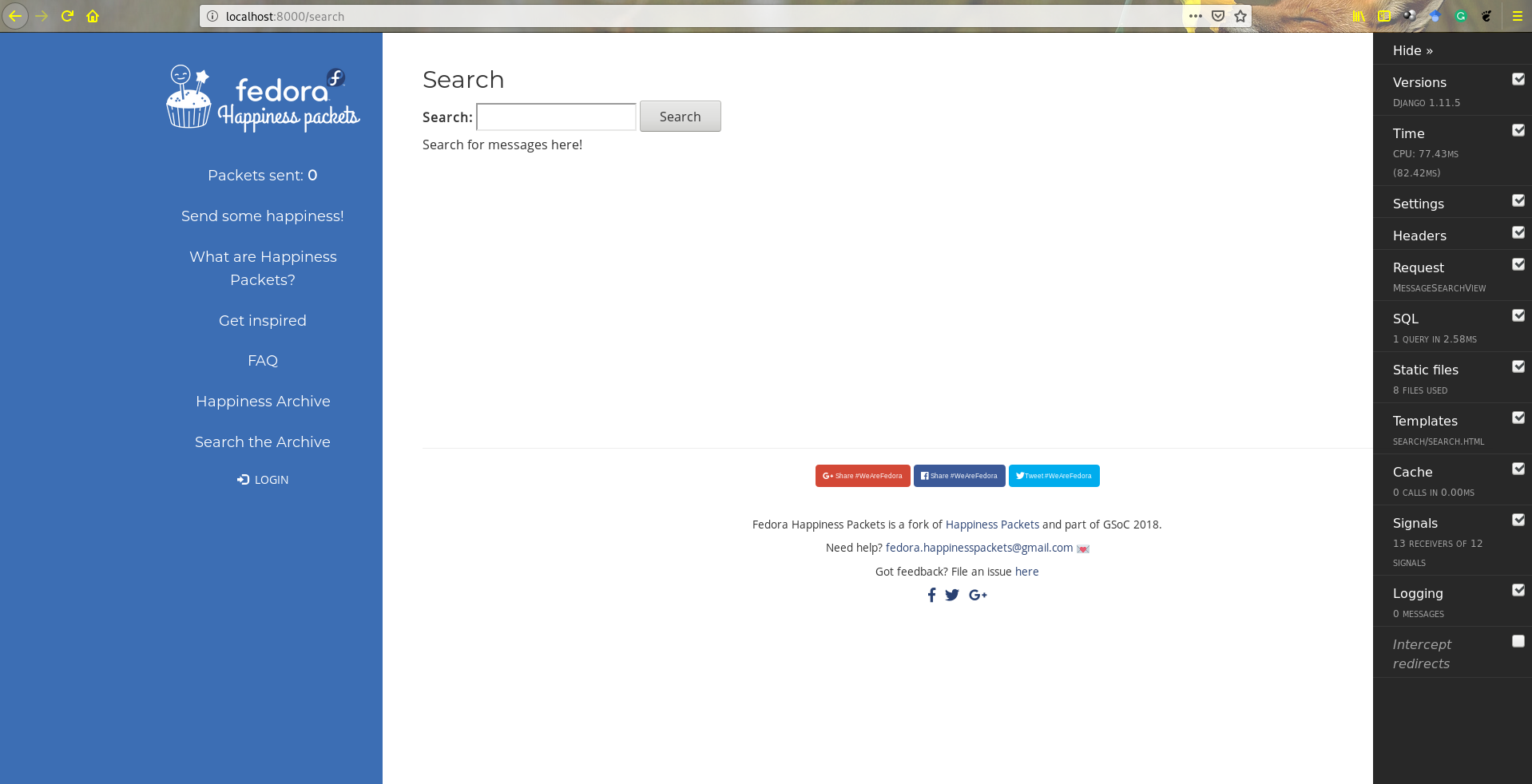
Task: Follow the Happiness Packets footer link
Action: 992,525
